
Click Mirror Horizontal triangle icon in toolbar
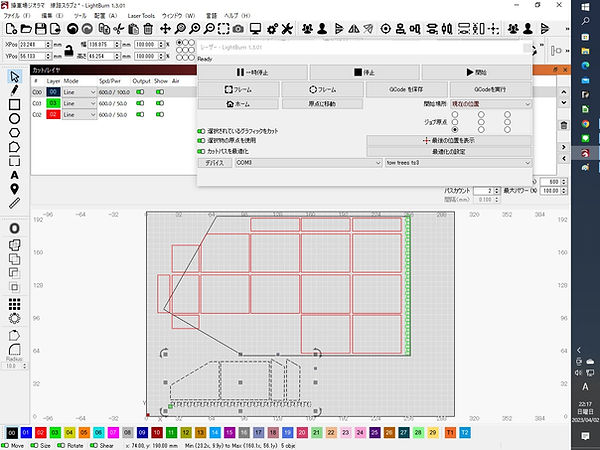(x=354, y=29)
